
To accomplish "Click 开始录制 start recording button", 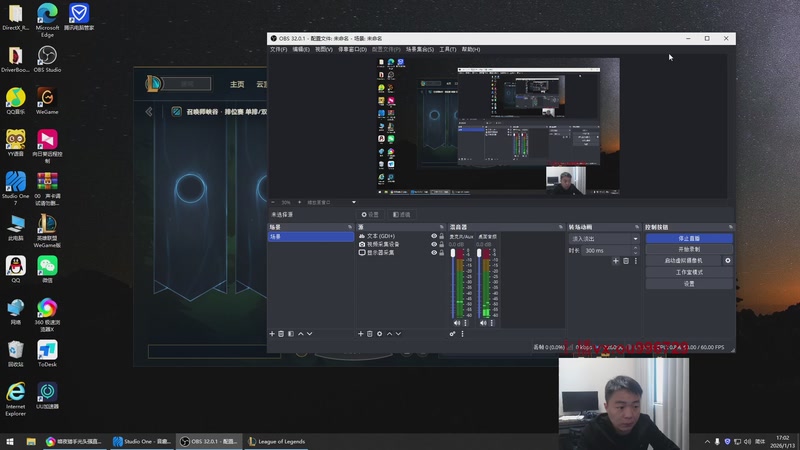I will click(689, 249).
